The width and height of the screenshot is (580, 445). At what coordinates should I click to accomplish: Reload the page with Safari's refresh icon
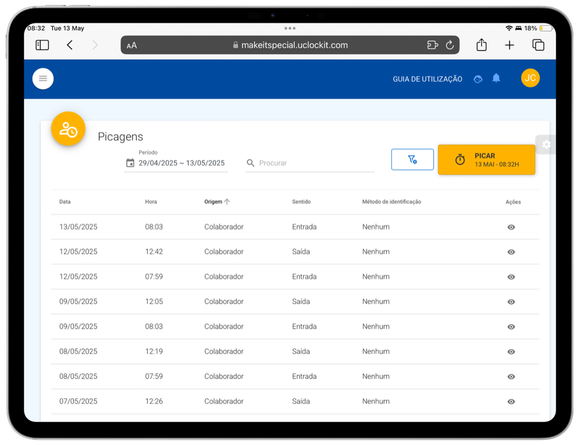(x=449, y=45)
